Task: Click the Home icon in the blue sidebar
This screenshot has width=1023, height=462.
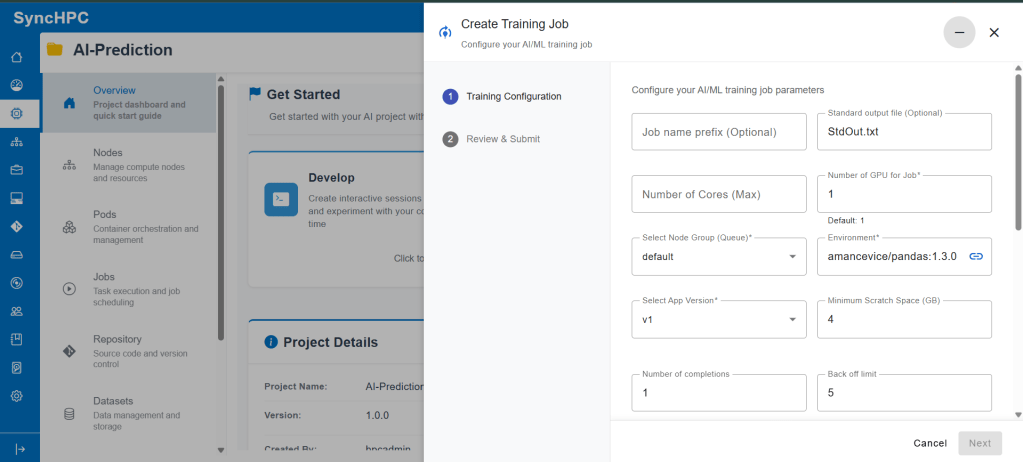Action: click(x=17, y=58)
